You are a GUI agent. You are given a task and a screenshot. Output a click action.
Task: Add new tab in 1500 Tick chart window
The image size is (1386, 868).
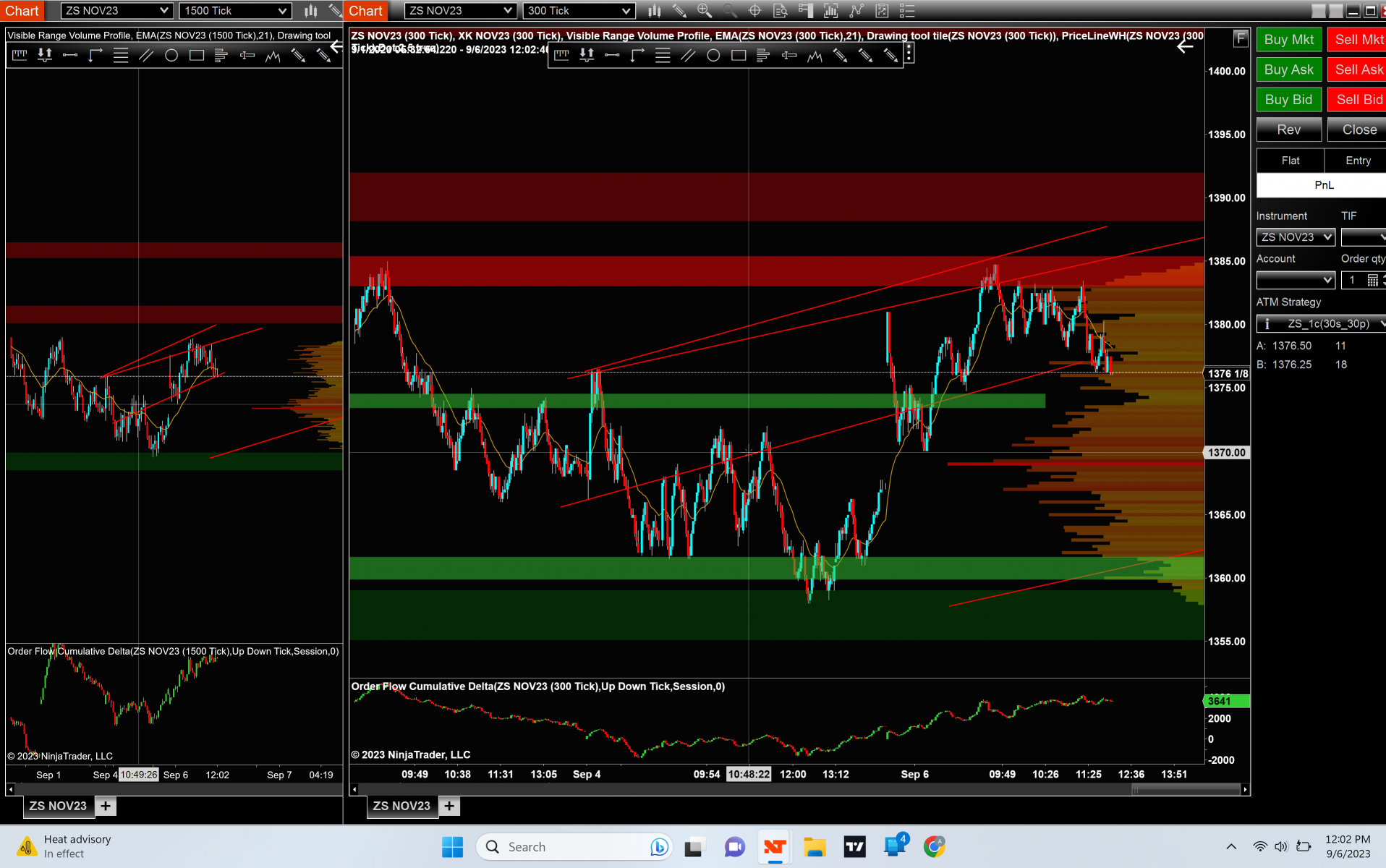click(106, 806)
